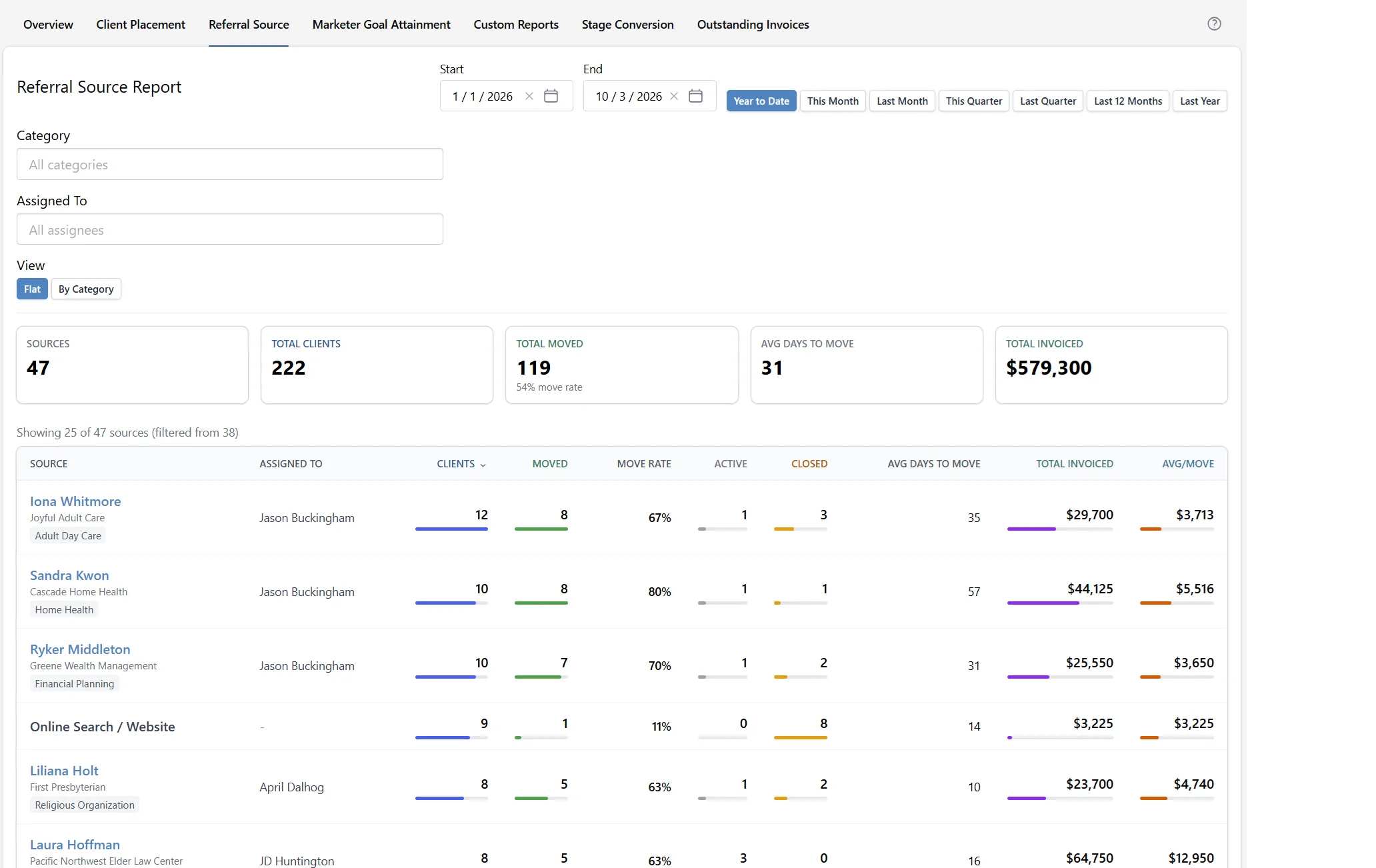The width and height of the screenshot is (1376, 868).
Task: Switch to the Stage Conversion tab
Action: (627, 25)
